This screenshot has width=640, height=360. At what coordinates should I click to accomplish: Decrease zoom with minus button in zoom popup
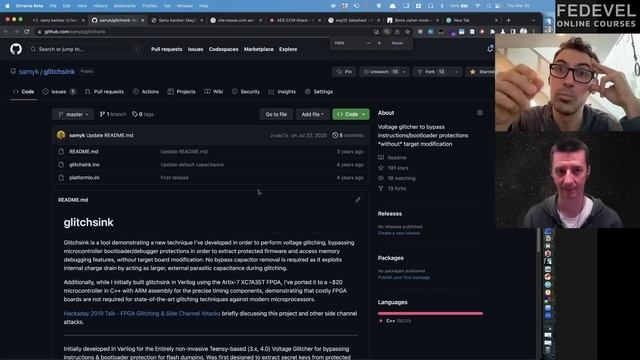[369, 43]
